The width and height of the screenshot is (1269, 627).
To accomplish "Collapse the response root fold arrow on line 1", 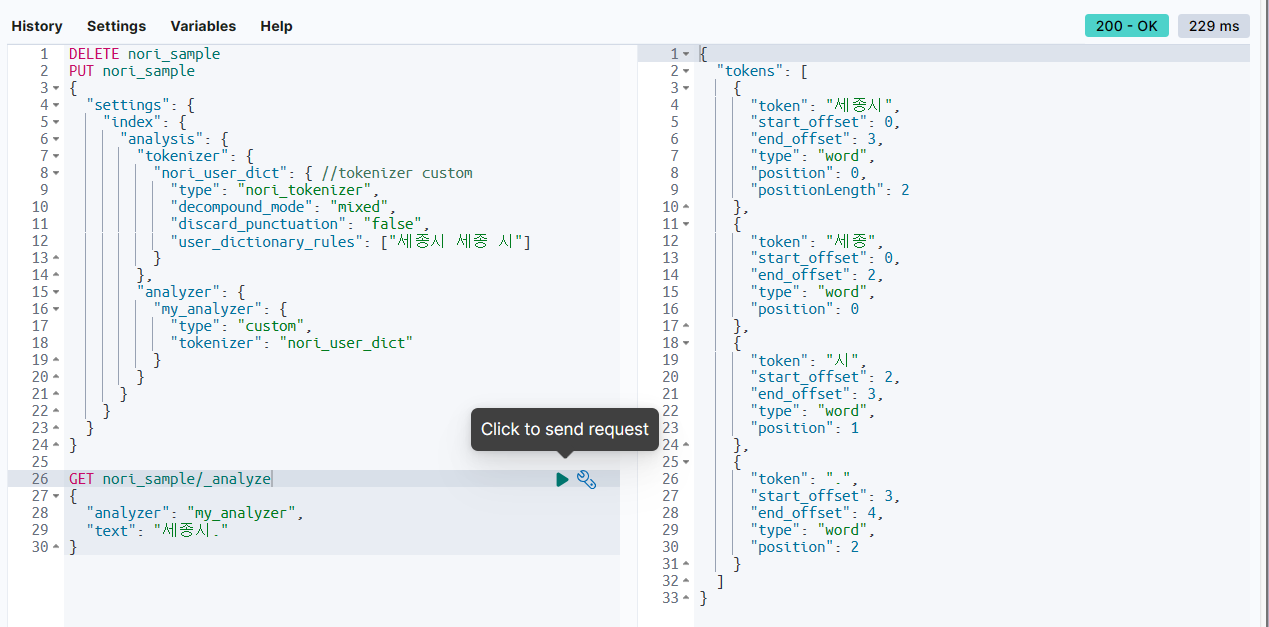I will [686, 54].
